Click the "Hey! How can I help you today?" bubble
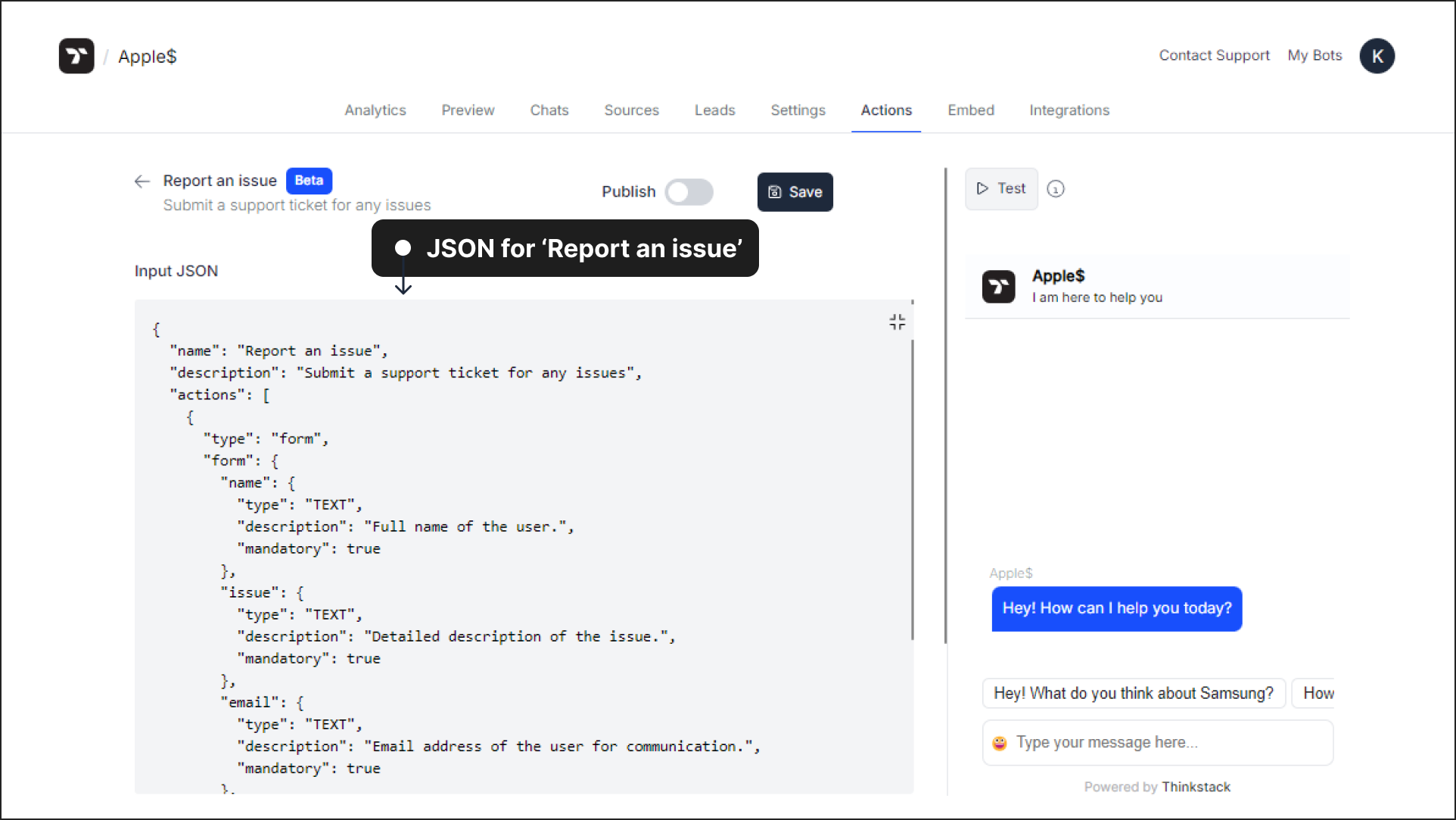Screen dimensions: 1456x820 [1116, 609]
